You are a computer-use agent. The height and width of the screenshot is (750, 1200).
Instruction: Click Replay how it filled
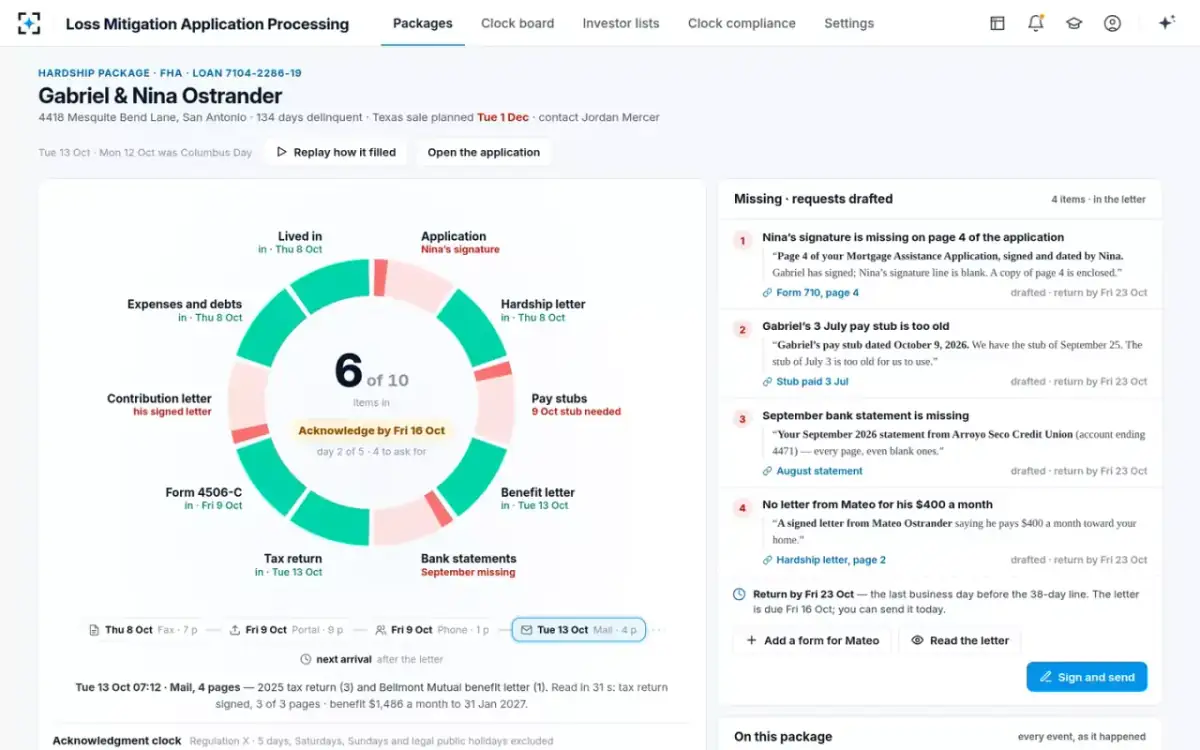pos(336,152)
